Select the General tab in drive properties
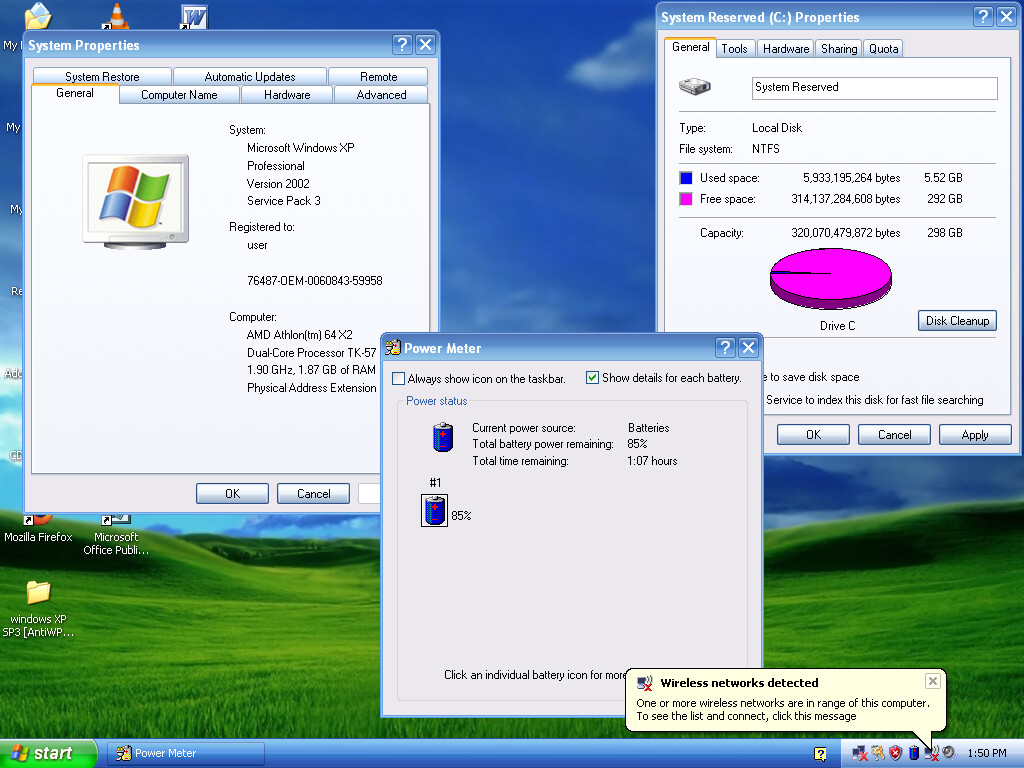Screen dimensions: 1024x768 pyautogui.click(x=690, y=47)
